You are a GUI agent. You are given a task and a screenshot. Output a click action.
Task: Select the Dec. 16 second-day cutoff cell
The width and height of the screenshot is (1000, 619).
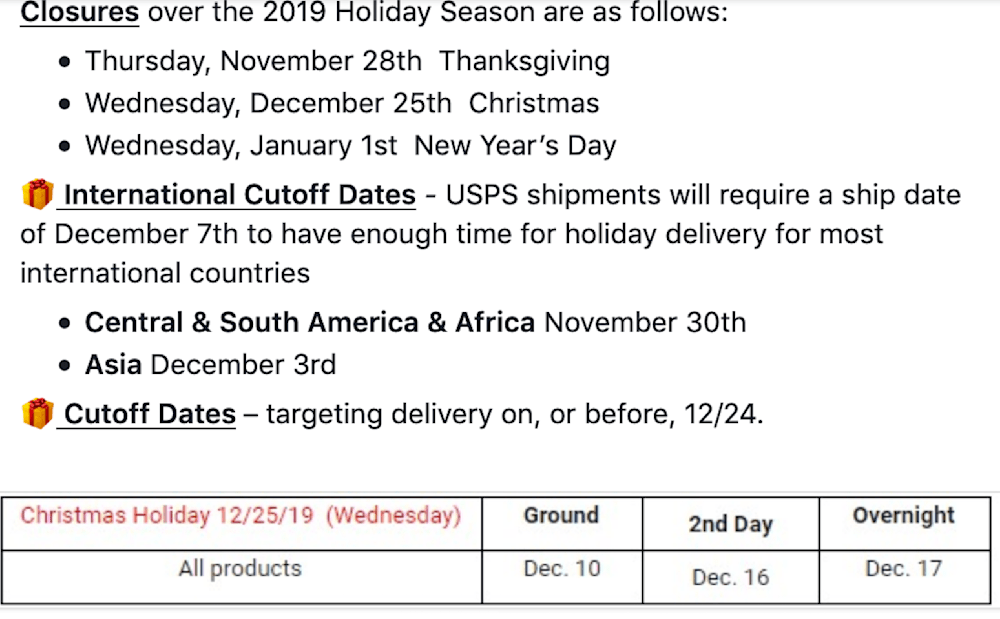[x=730, y=577]
